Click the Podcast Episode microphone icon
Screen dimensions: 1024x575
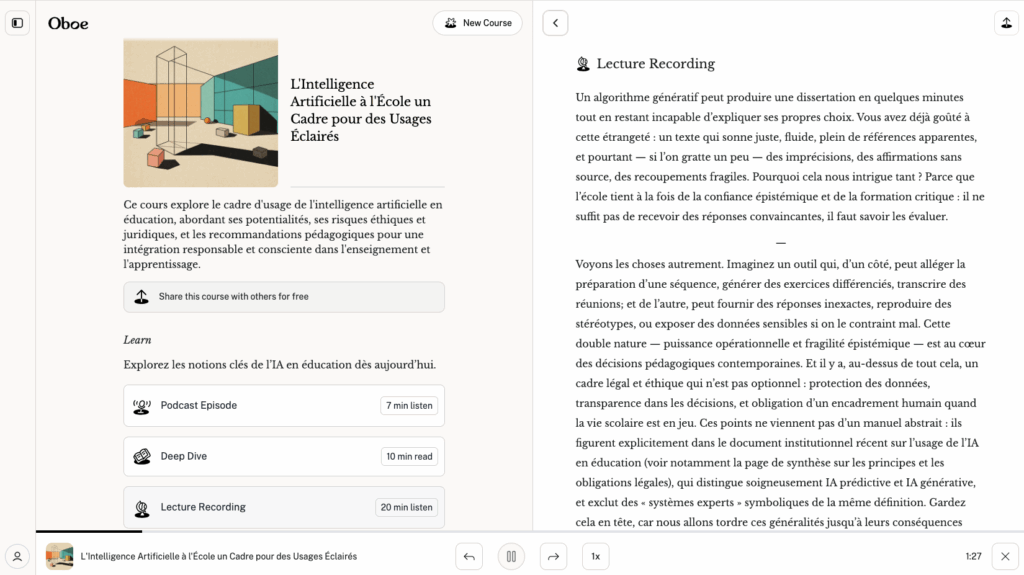(142, 406)
